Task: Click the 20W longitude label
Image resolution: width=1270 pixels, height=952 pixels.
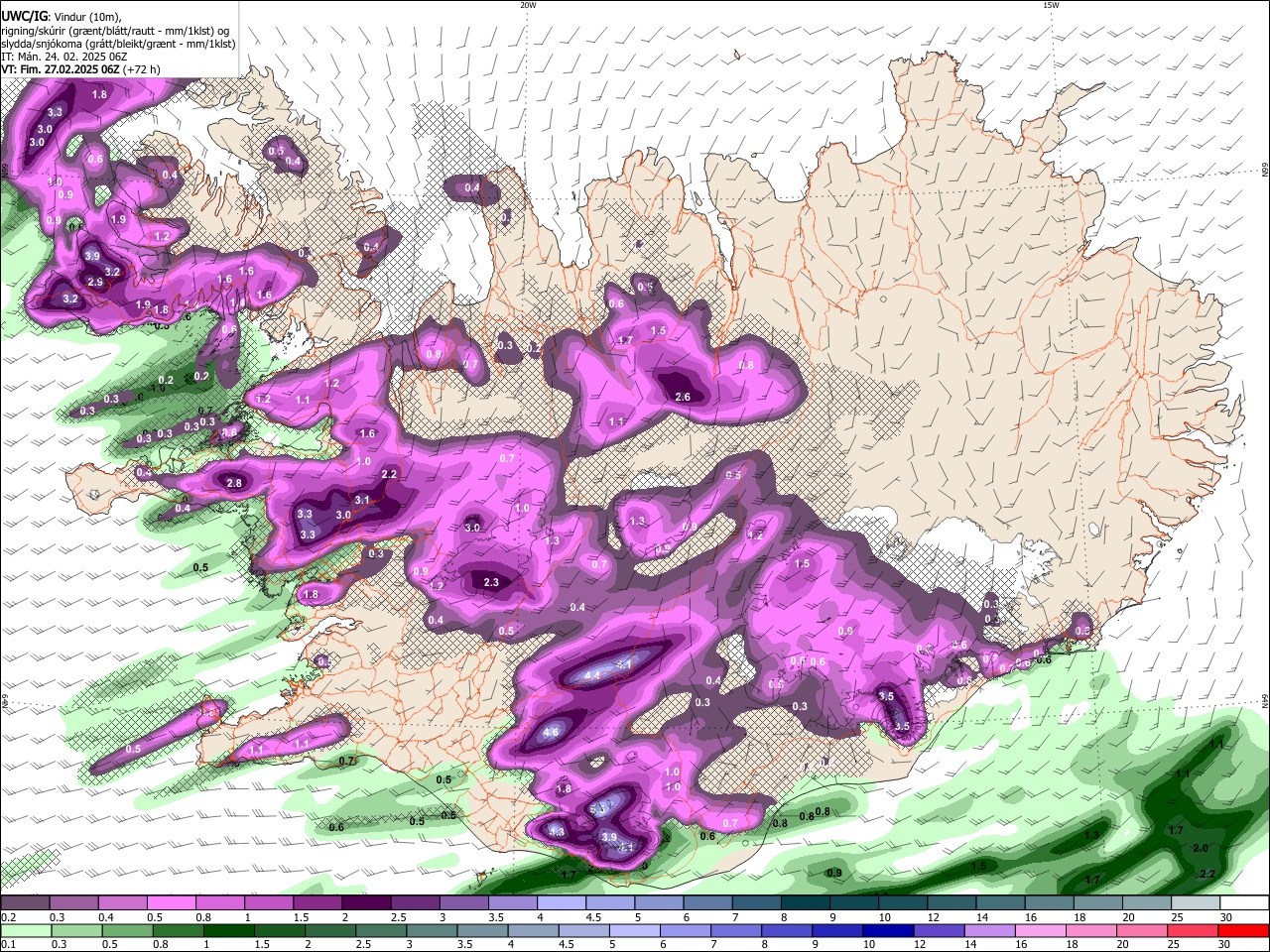Action: point(529,5)
